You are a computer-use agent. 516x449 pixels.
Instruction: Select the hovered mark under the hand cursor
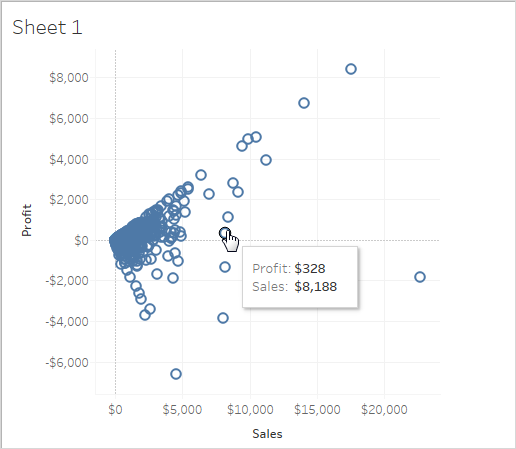pyautogui.click(x=225, y=233)
